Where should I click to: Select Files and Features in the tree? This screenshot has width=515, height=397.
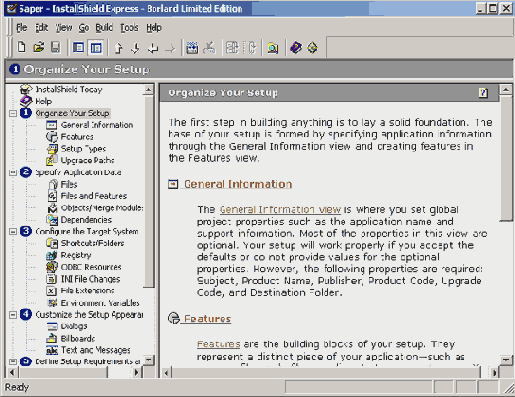click(x=94, y=196)
